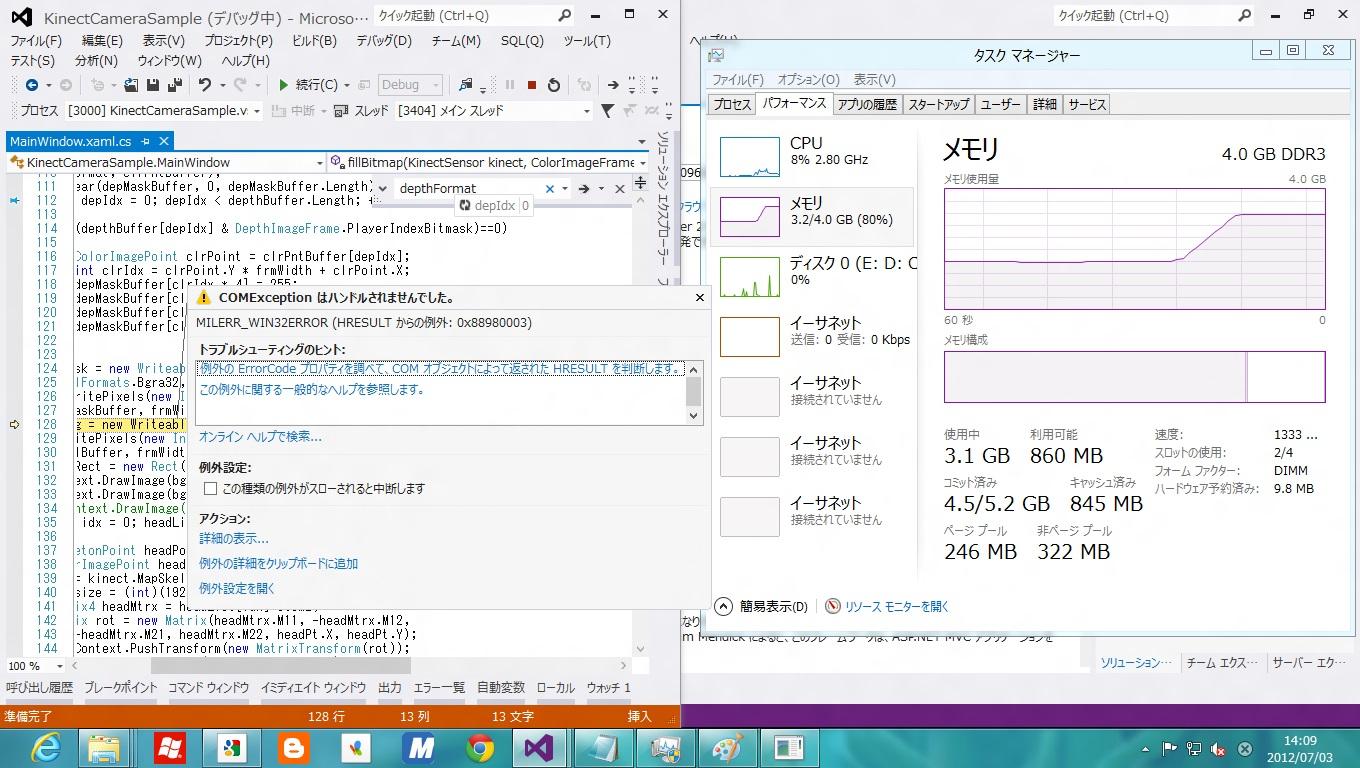
Task: Open the Breakpoints tab at bottom
Action: click(121, 688)
